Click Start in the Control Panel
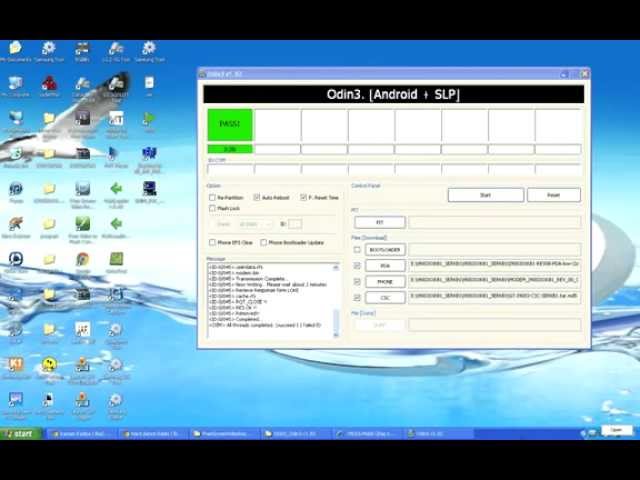Viewport: 640px width, 480px height. tap(486, 195)
